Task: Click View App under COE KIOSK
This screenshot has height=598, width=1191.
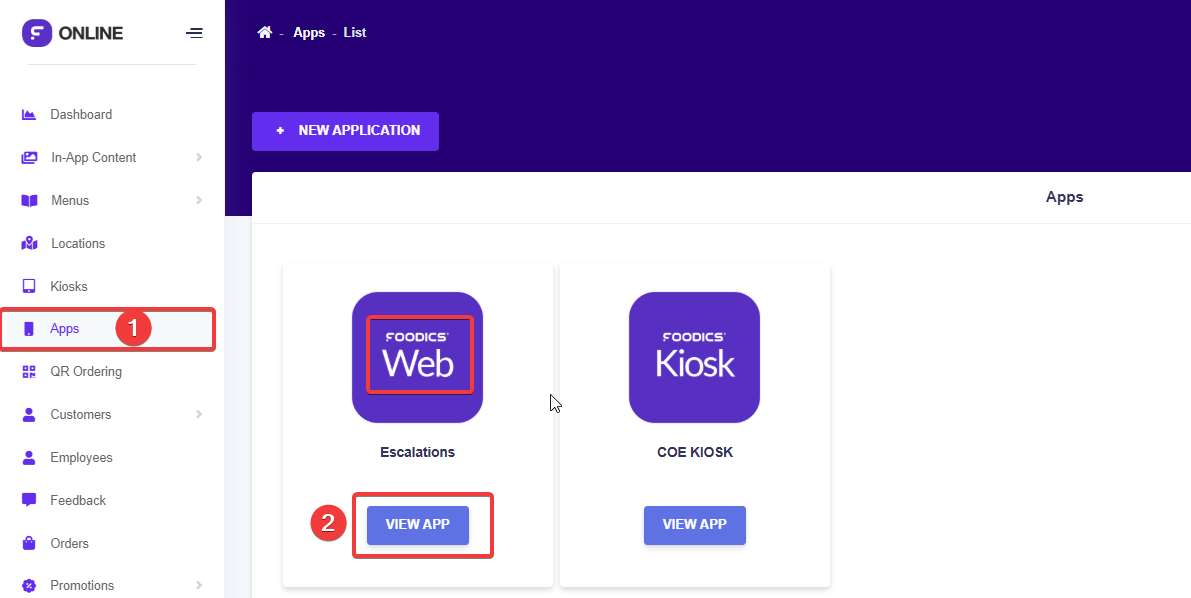Action: point(694,525)
